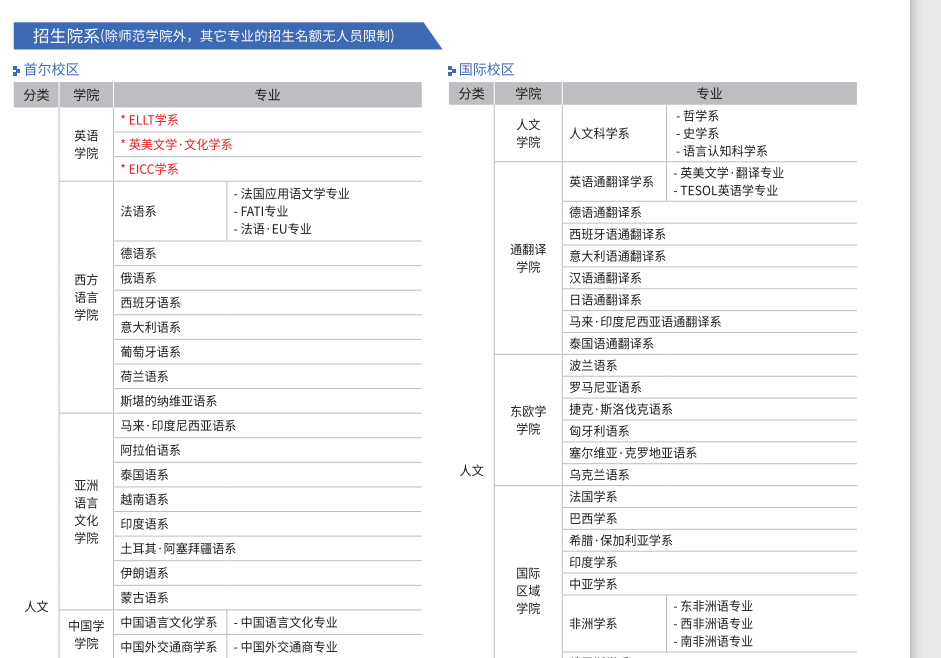Viewport: 941px width, 658px height.
Task: Click the 中国外交通商学系 cell
Action: click(170, 647)
